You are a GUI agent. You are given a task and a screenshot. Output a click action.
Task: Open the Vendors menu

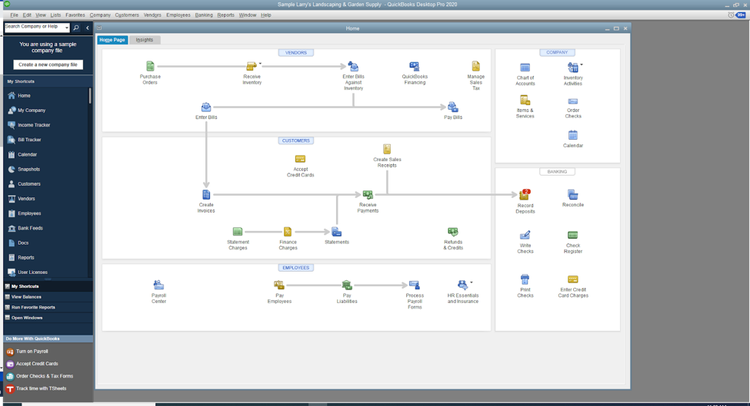pyautogui.click(x=152, y=15)
